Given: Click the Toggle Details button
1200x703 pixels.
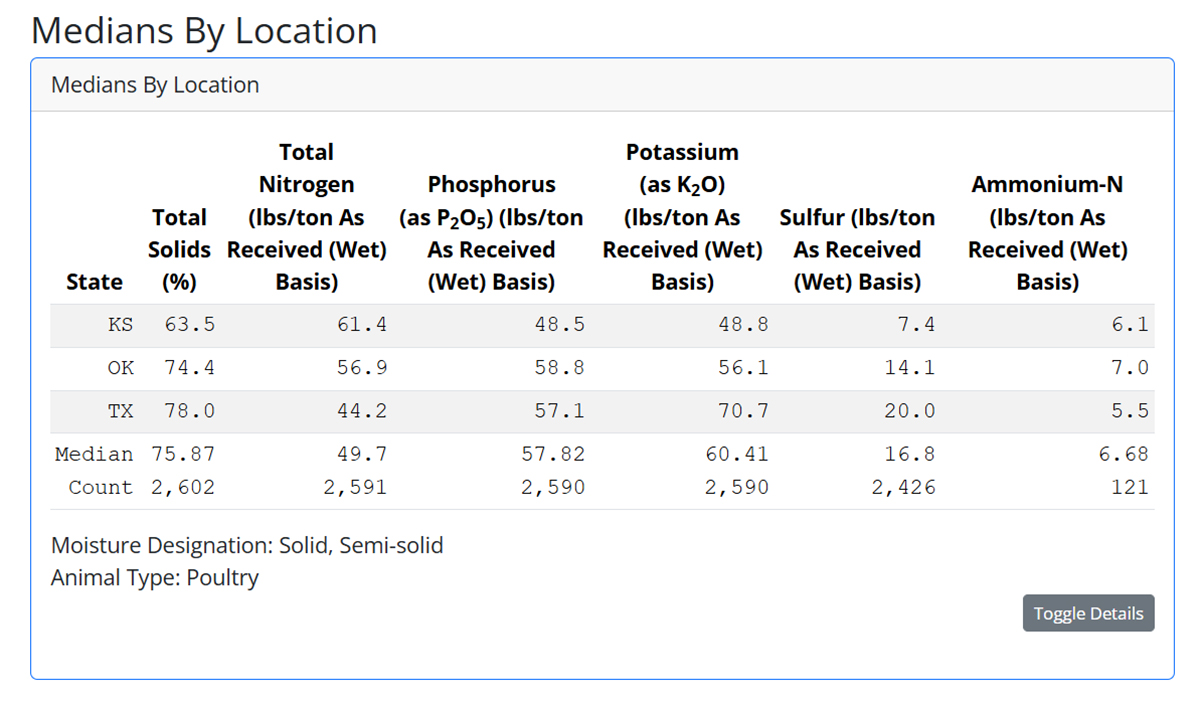Looking at the screenshot, I should tap(1088, 613).
